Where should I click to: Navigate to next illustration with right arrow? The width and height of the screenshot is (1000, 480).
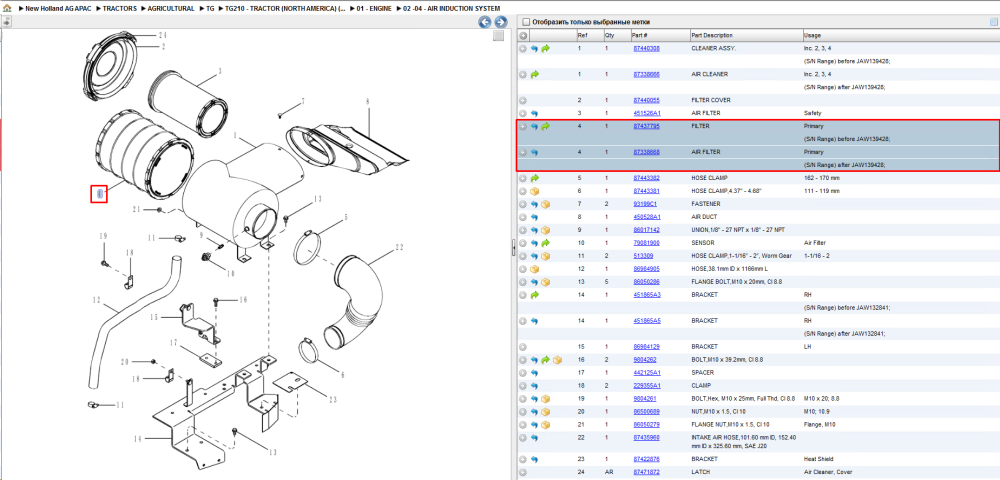[x=501, y=22]
